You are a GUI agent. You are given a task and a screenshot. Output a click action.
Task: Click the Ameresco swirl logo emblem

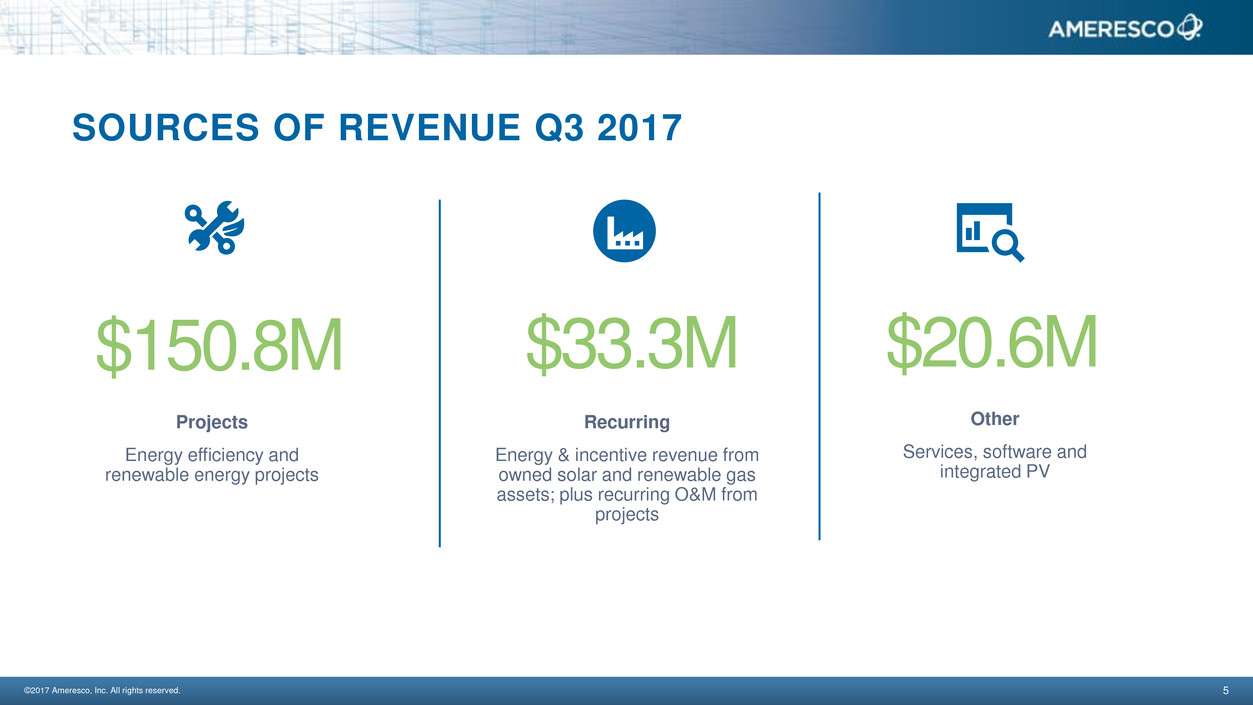pos(1189,29)
